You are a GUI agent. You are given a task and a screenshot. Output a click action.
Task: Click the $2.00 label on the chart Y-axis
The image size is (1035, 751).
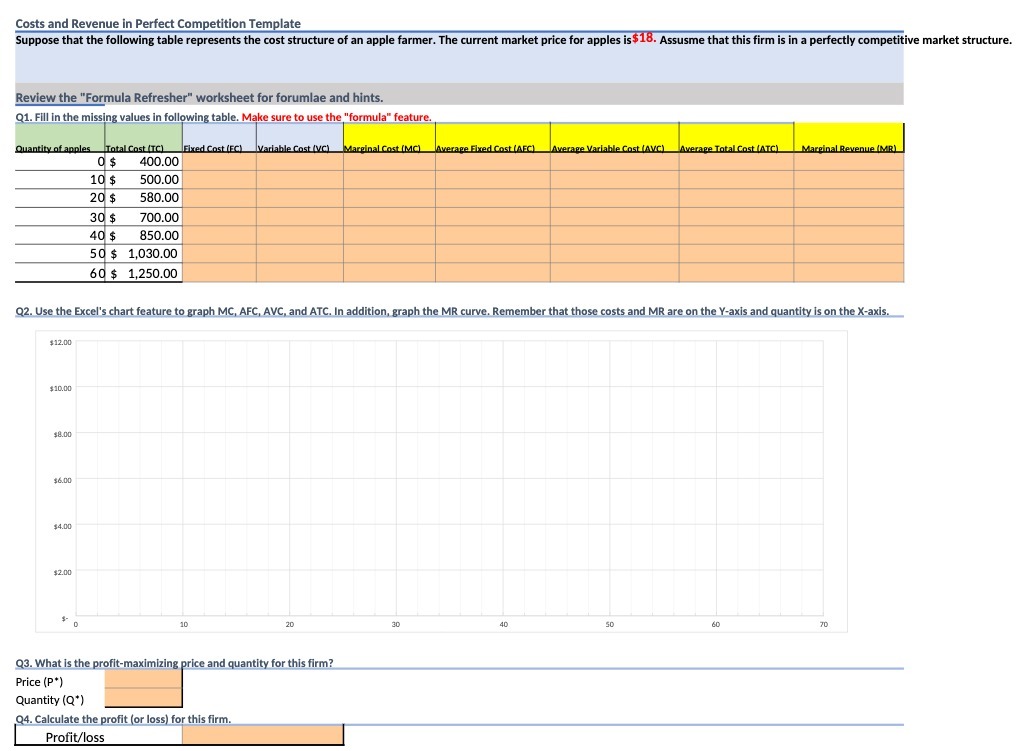pyautogui.click(x=63, y=572)
